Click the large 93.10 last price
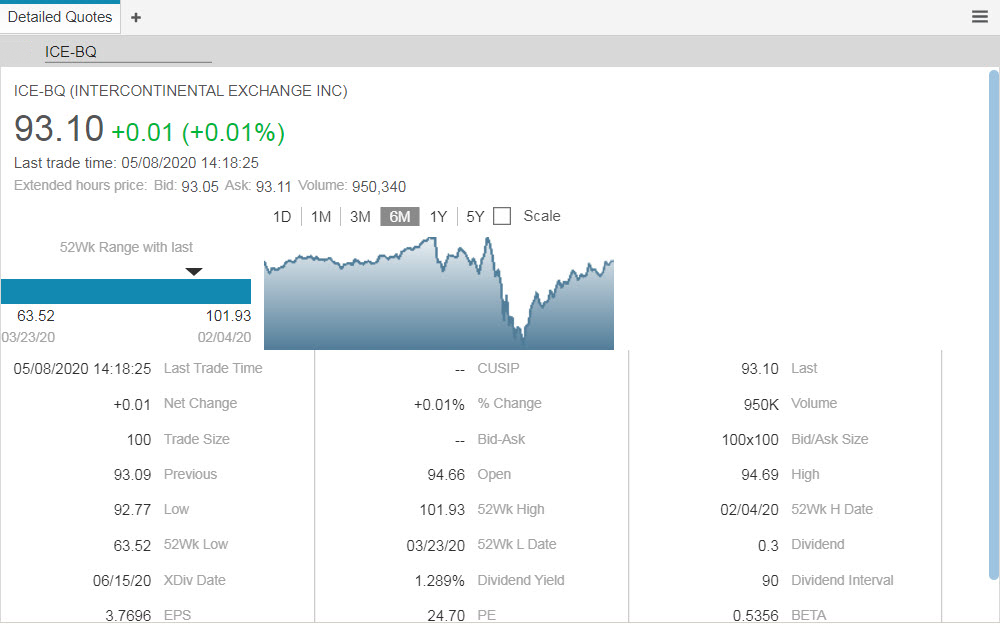 click(59, 129)
